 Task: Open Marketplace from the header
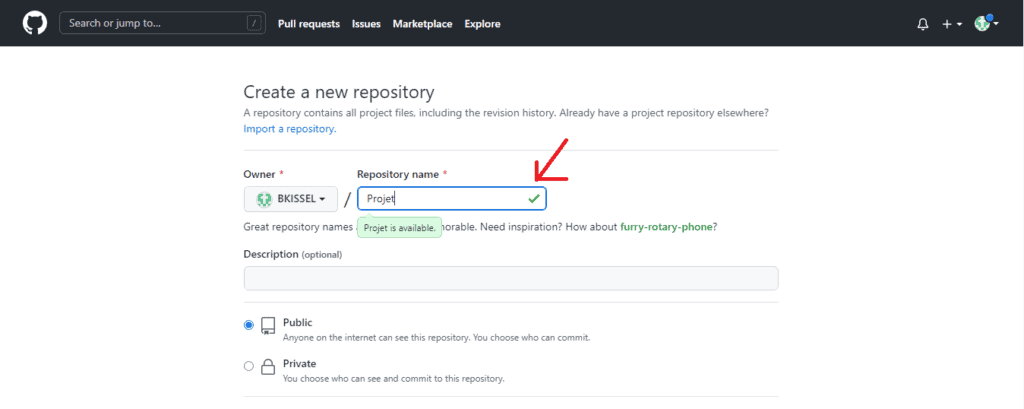tap(422, 24)
